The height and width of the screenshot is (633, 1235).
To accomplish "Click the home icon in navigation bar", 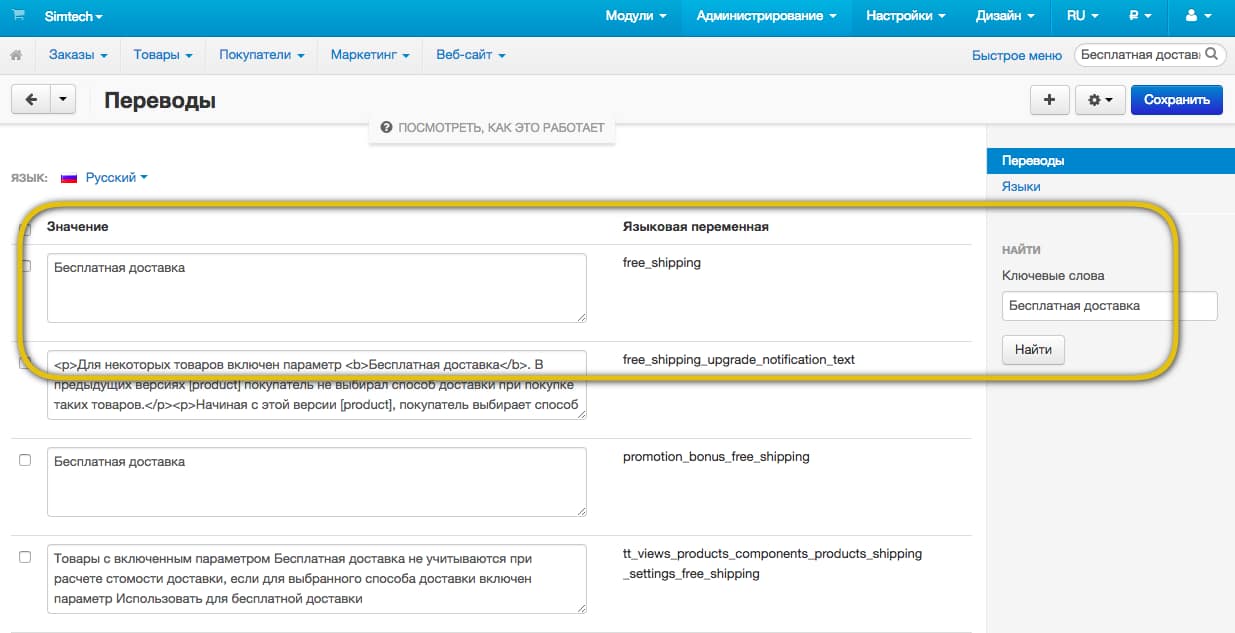I will pos(17,55).
